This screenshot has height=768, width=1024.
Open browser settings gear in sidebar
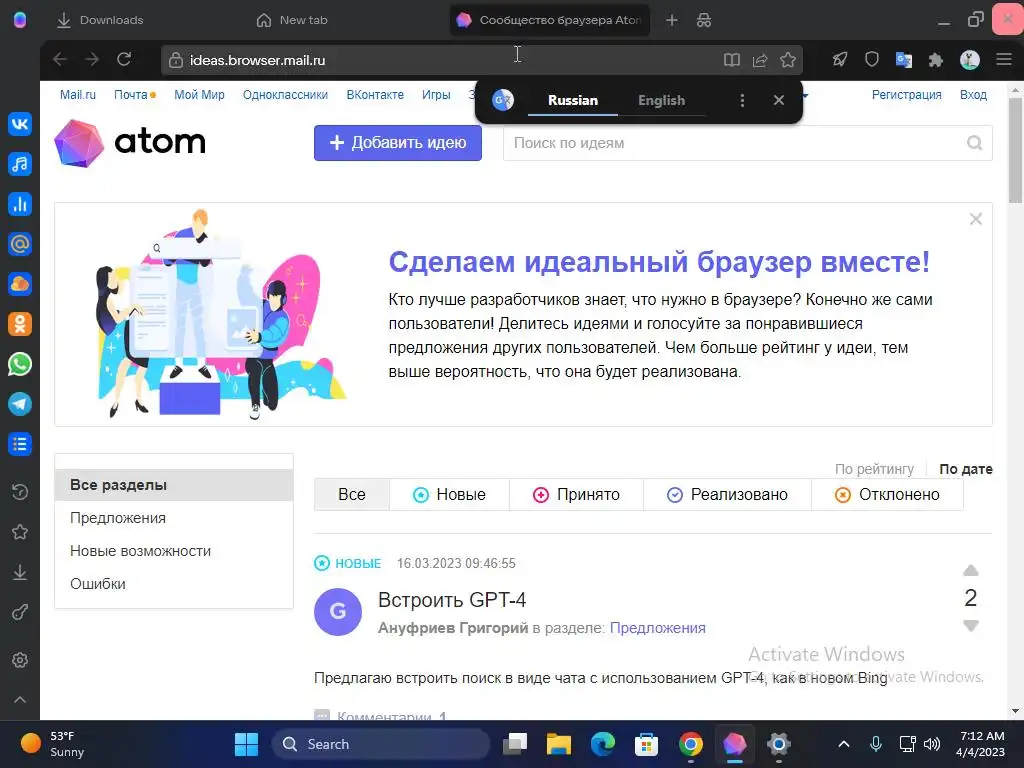(x=20, y=660)
